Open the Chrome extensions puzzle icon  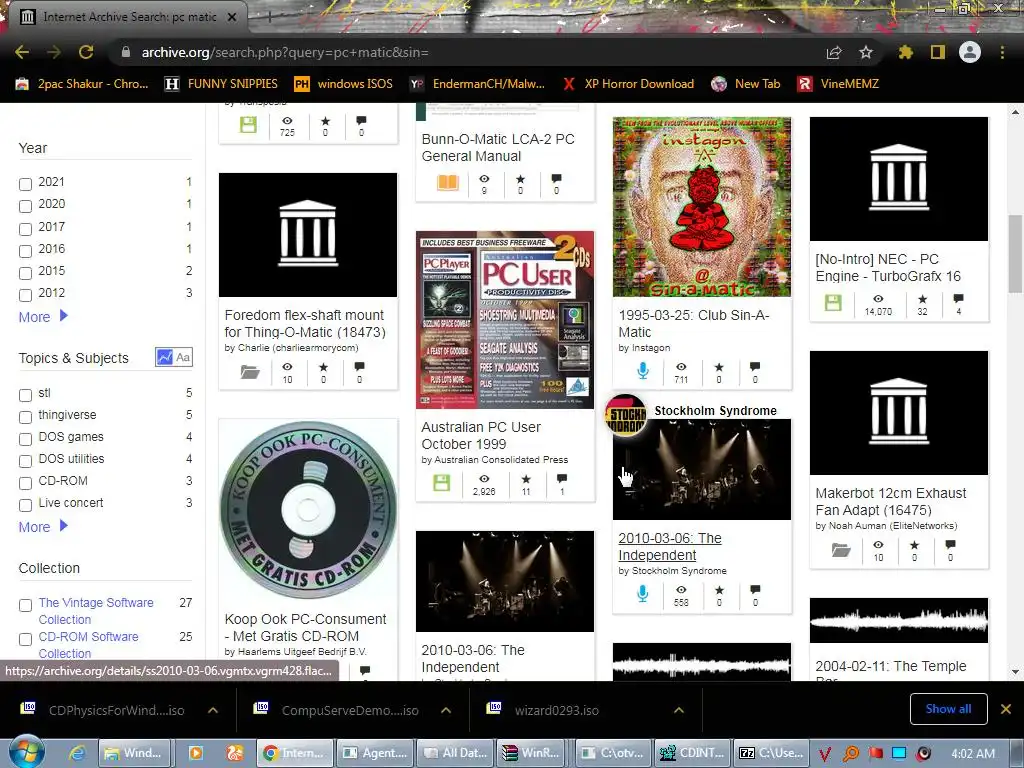coord(906,52)
